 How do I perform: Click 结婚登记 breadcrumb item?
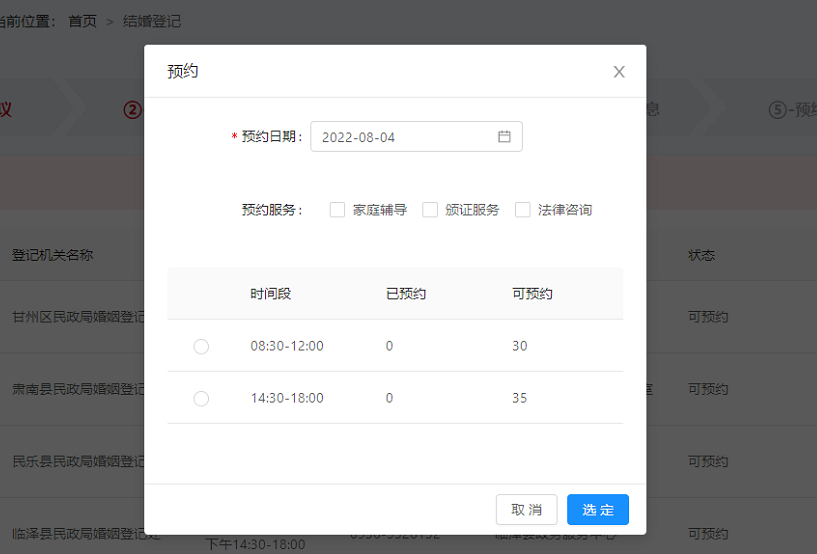click(x=152, y=21)
